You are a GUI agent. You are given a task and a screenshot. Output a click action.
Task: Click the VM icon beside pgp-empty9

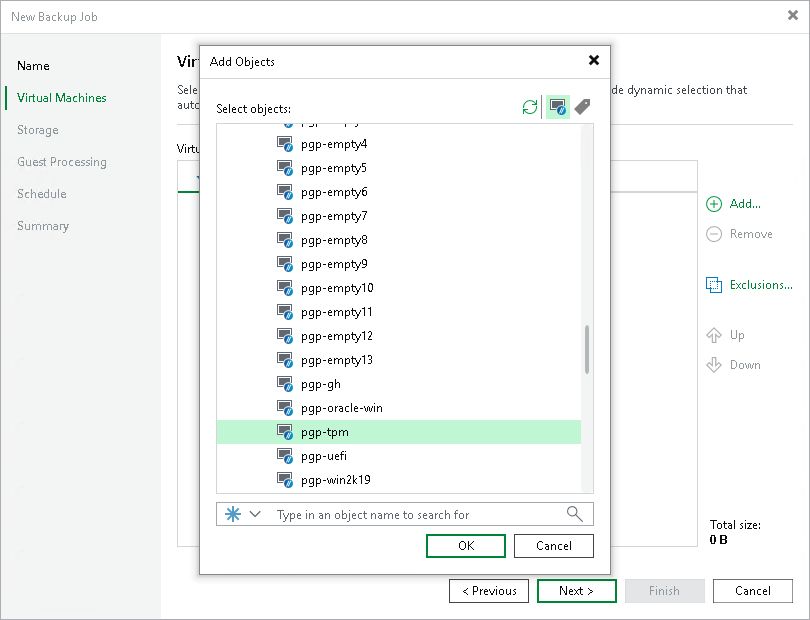(x=285, y=264)
